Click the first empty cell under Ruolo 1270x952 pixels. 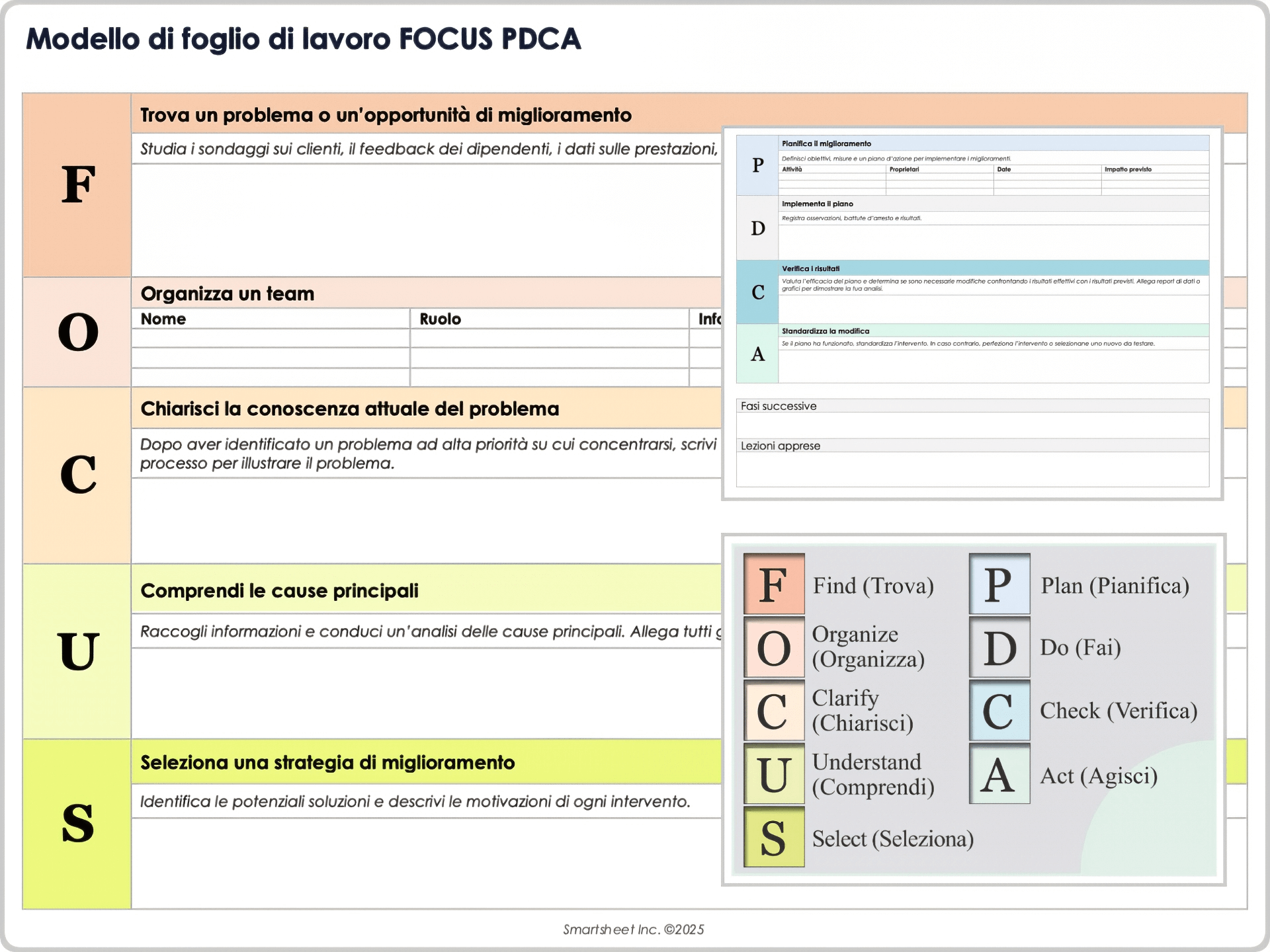549,338
